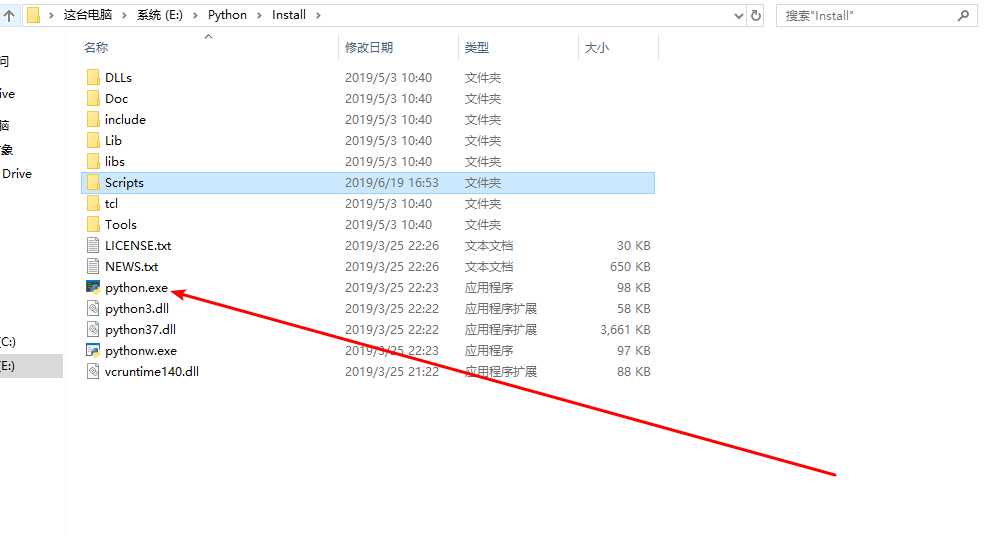Click the python.exe application icon

tap(93, 287)
